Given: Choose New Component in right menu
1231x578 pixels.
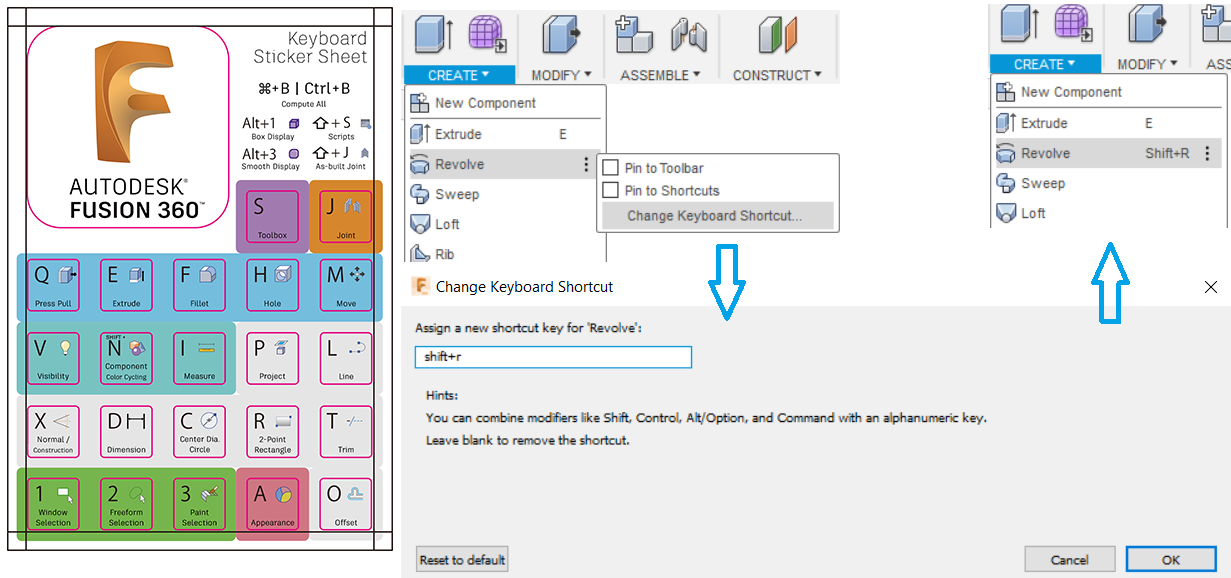Looking at the screenshot, I should tap(1107, 92).
